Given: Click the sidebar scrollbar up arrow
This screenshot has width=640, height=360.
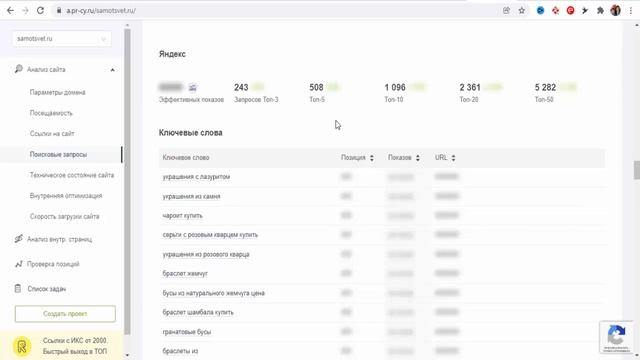Looking at the screenshot, I should click(127, 25).
